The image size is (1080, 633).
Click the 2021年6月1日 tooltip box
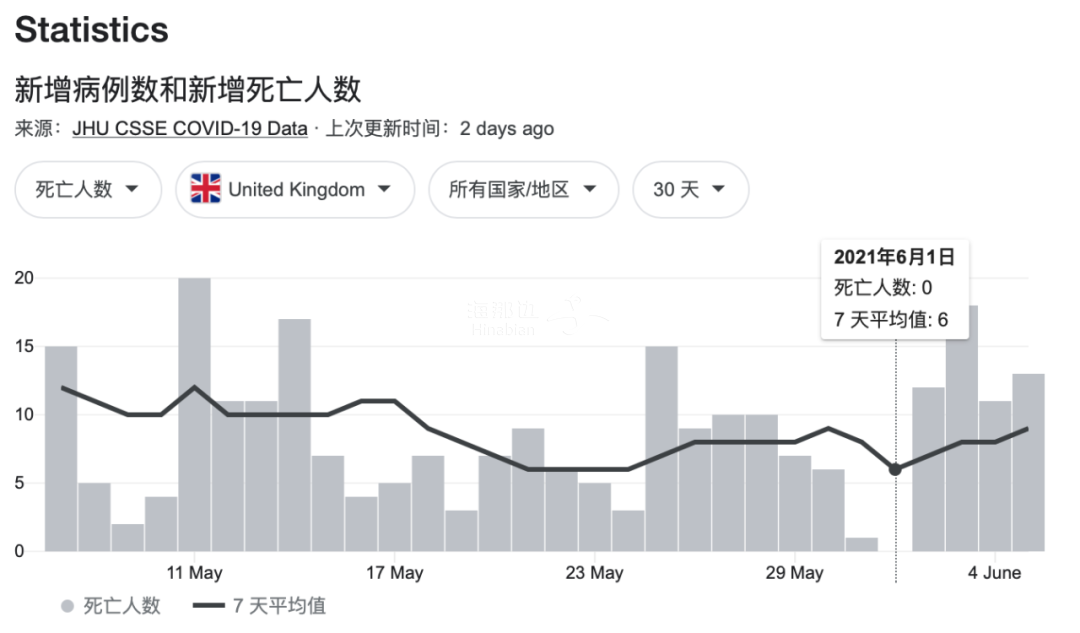tap(894, 288)
